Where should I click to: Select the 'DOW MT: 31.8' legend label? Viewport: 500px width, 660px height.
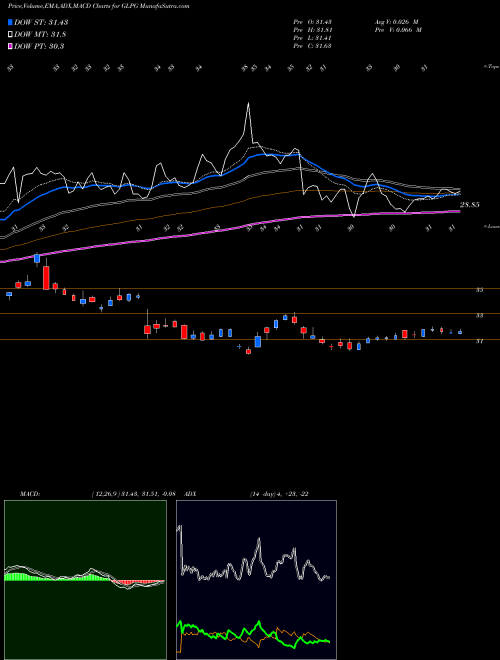pos(40,35)
